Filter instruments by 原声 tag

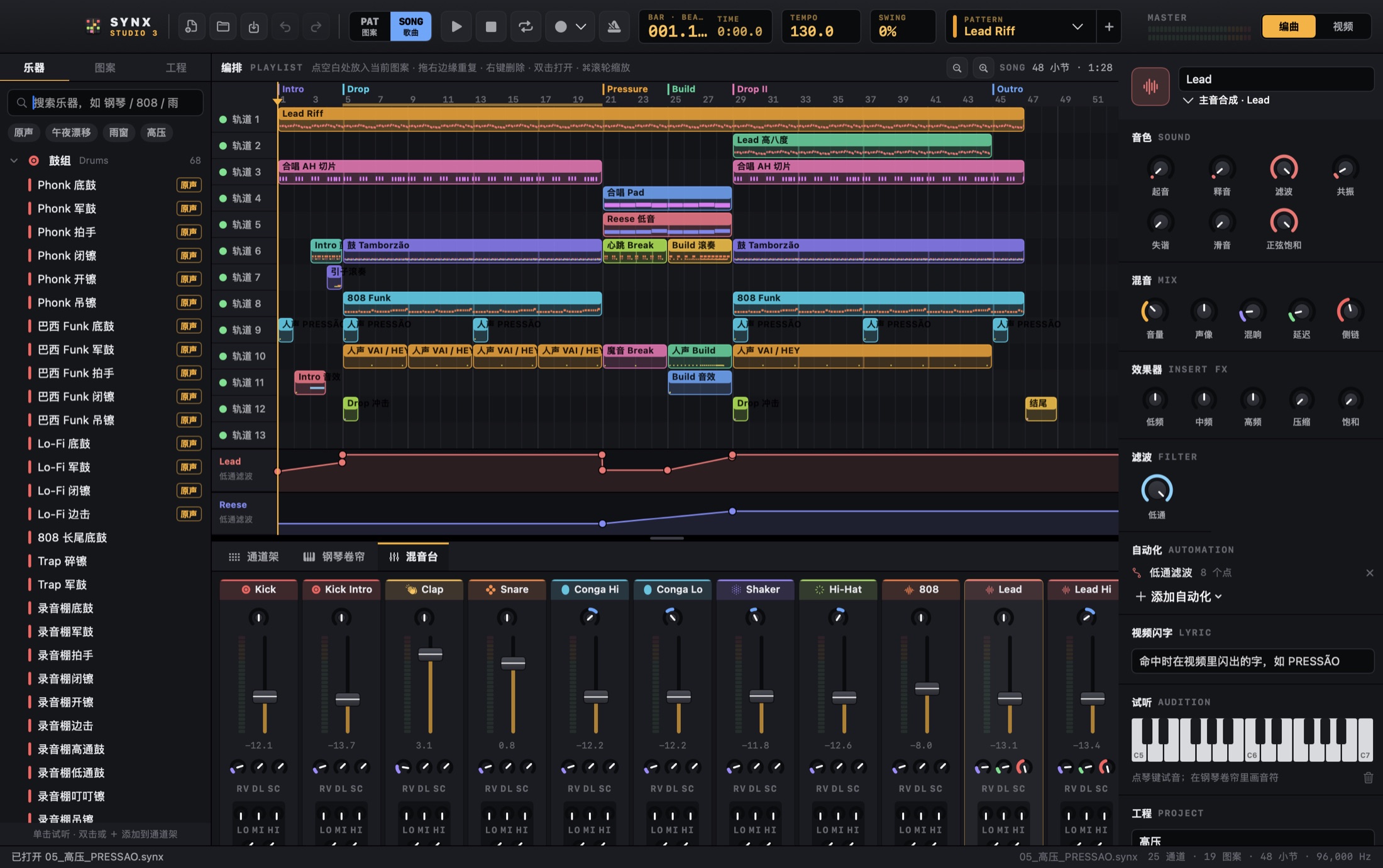click(23, 133)
